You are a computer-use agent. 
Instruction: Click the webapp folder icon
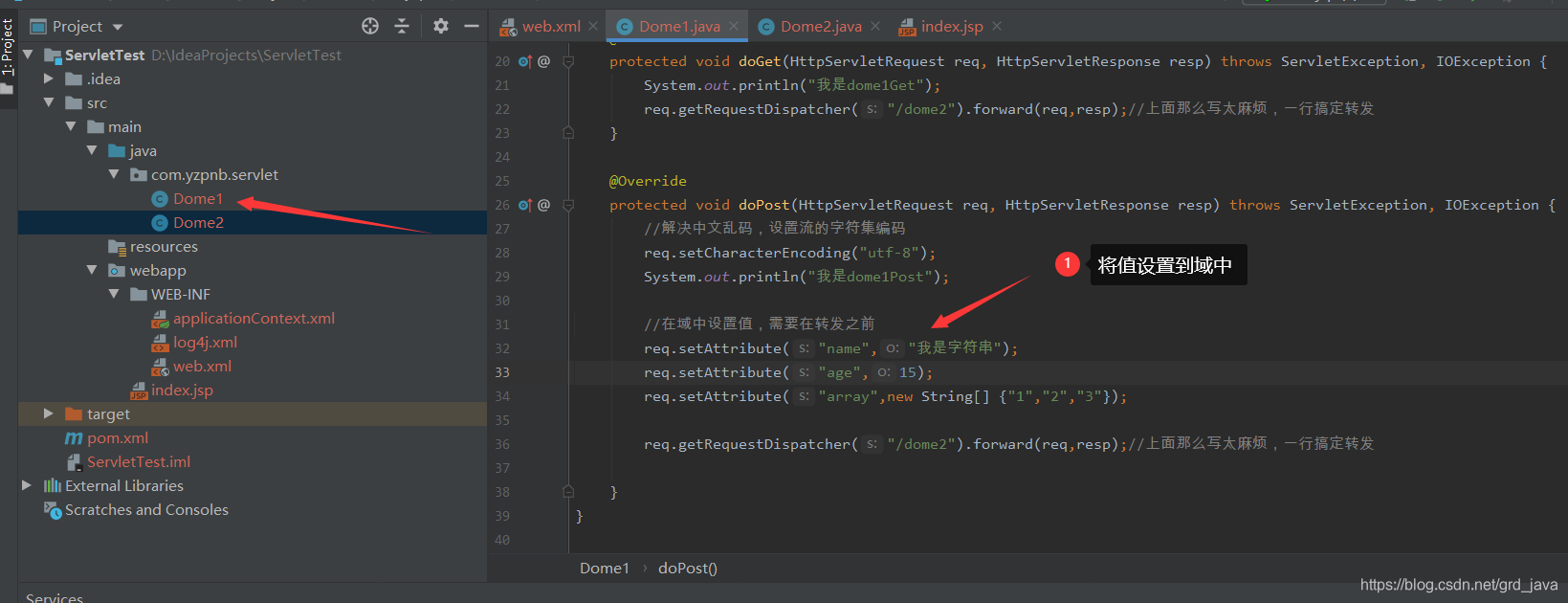coord(117,270)
